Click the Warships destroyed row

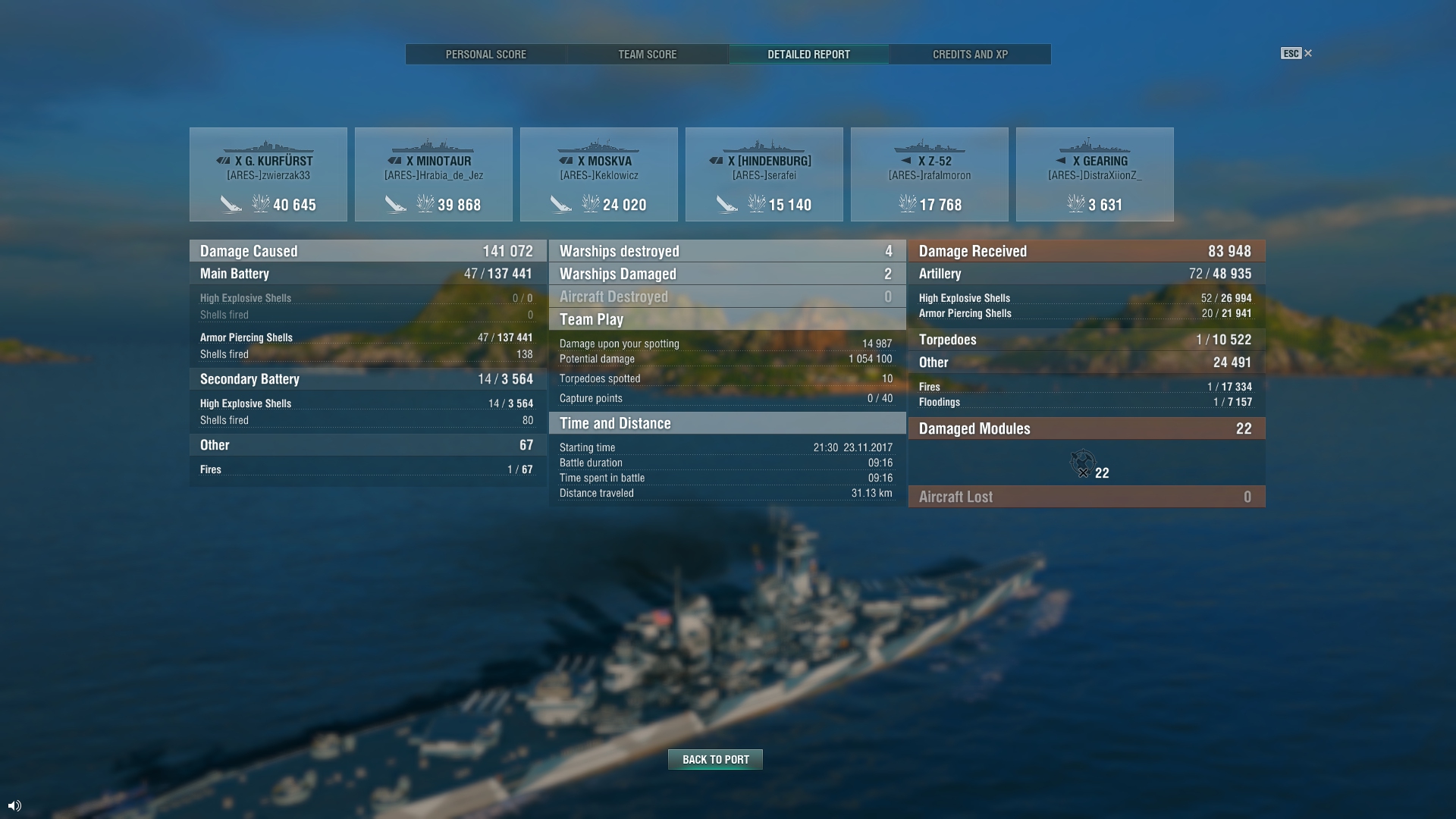coord(727,251)
